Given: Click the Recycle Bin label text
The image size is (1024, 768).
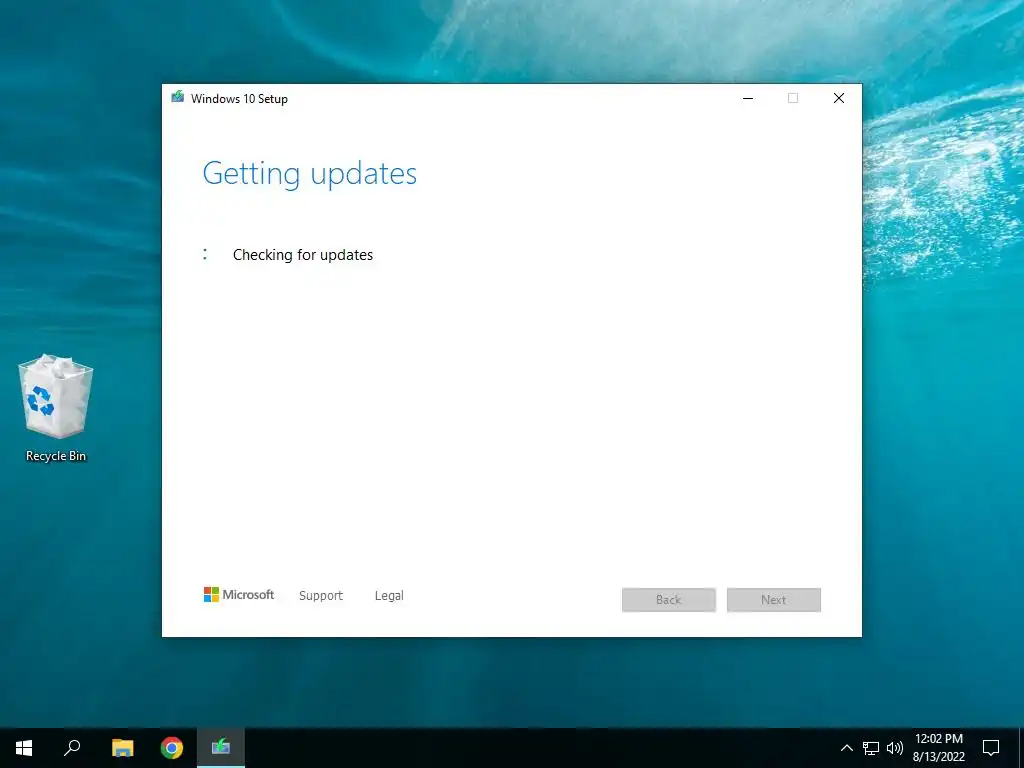Looking at the screenshot, I should coord(56,456).
